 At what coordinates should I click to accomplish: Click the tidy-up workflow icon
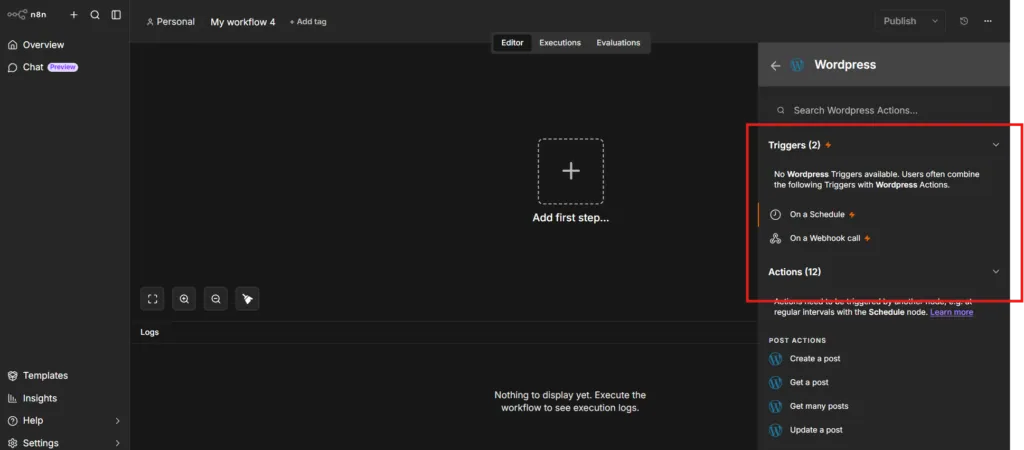tap(248, 299)
